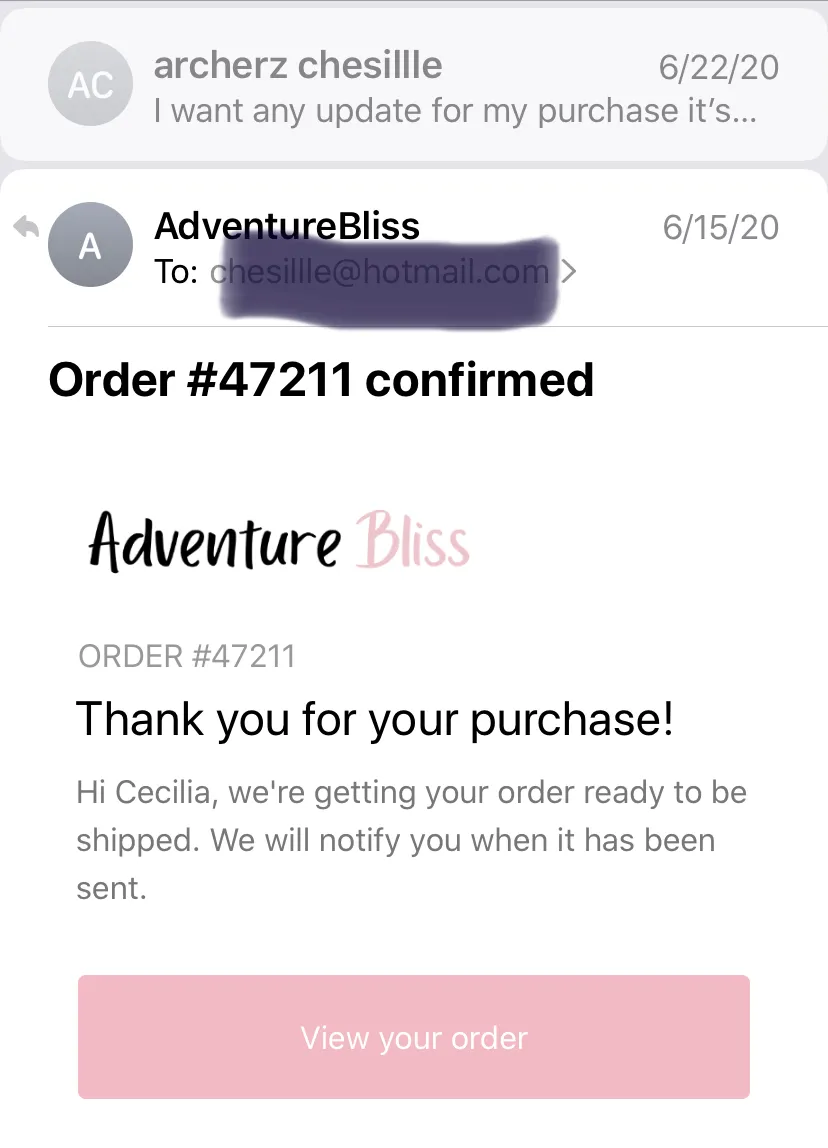The width and height of the screenshot is (828, 1148).
Task: Click the Thank you for your purchase heading
Action: (375, 719)
